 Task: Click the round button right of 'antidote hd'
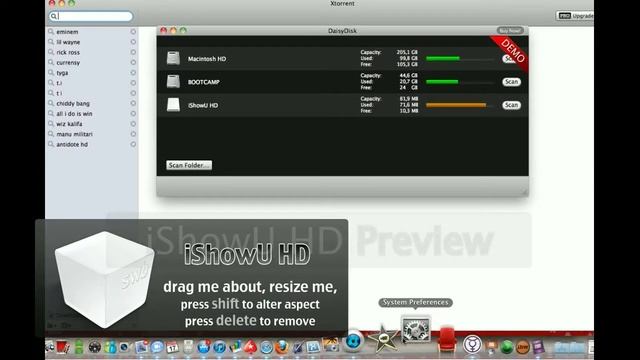click(133, 144)
